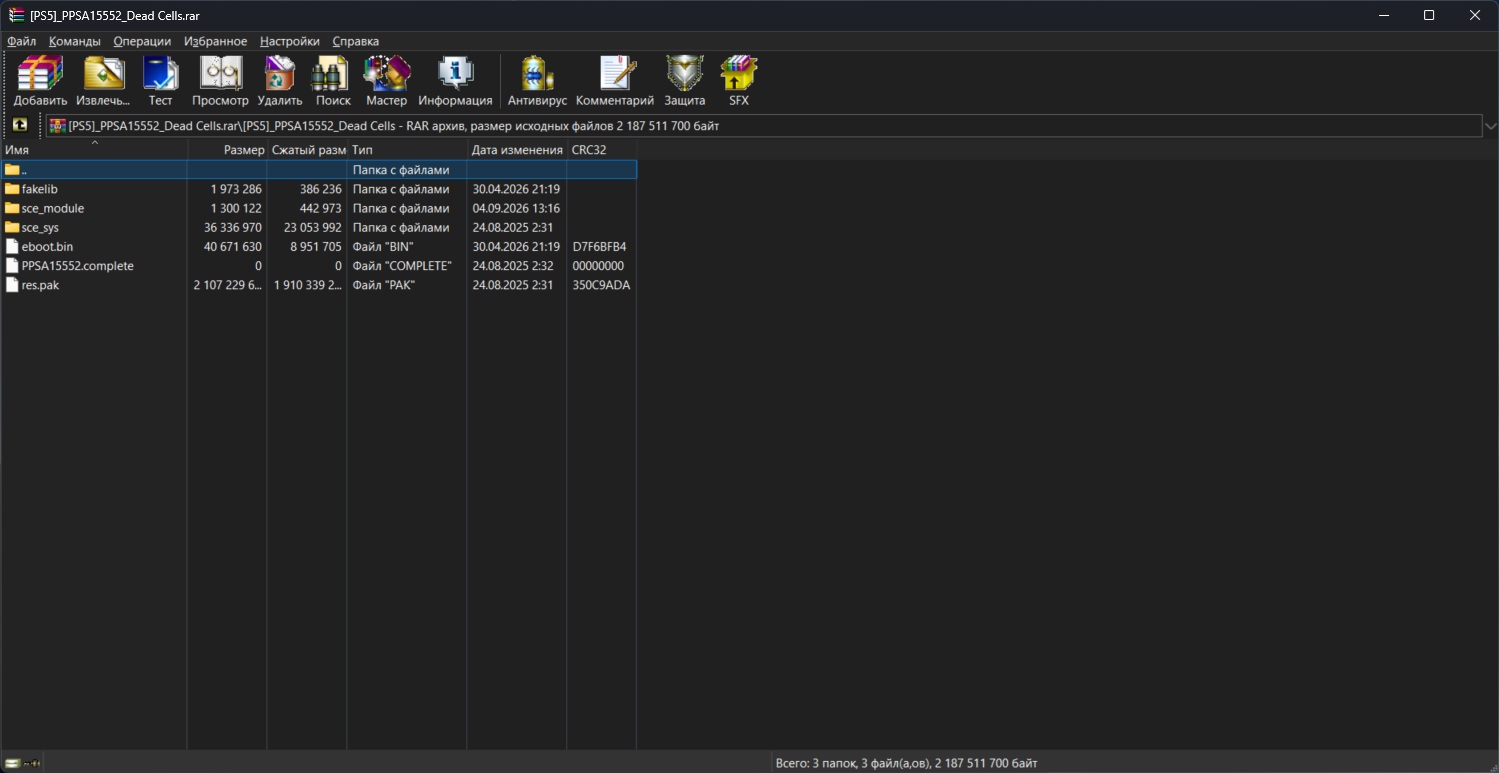Open the Комментарий toolbar icon
The image size is (1499, 773).
[x=615, y=81]
